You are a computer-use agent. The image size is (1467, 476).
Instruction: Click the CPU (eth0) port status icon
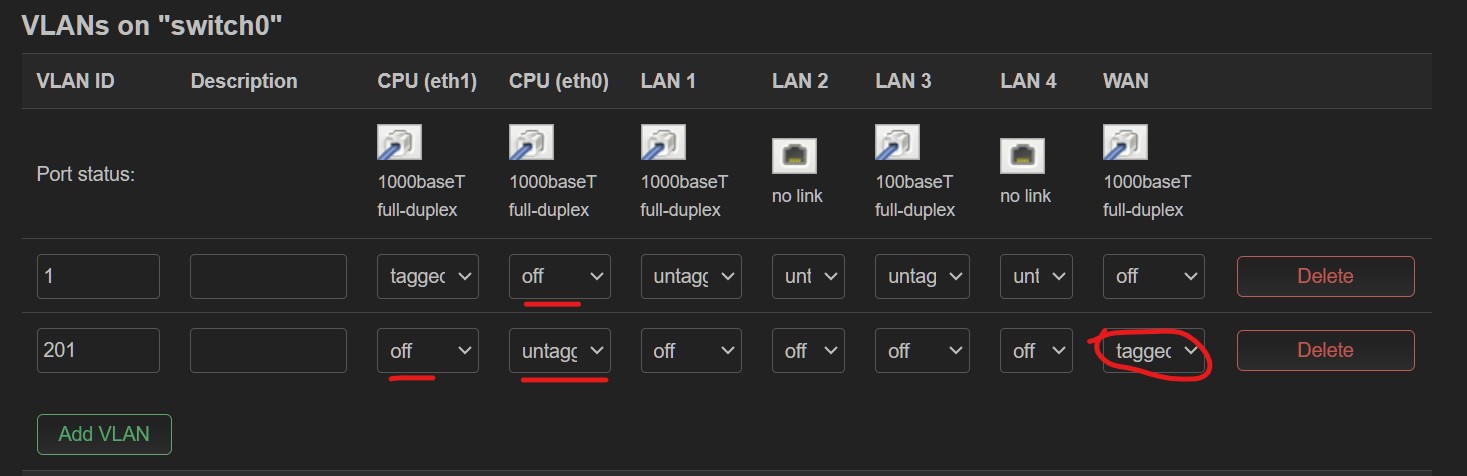(x=531, y=143)
